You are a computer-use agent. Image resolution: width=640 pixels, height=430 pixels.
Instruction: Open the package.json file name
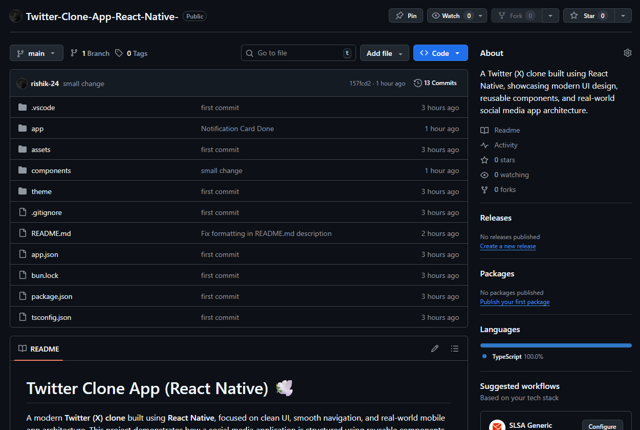(x=52, y=296)
